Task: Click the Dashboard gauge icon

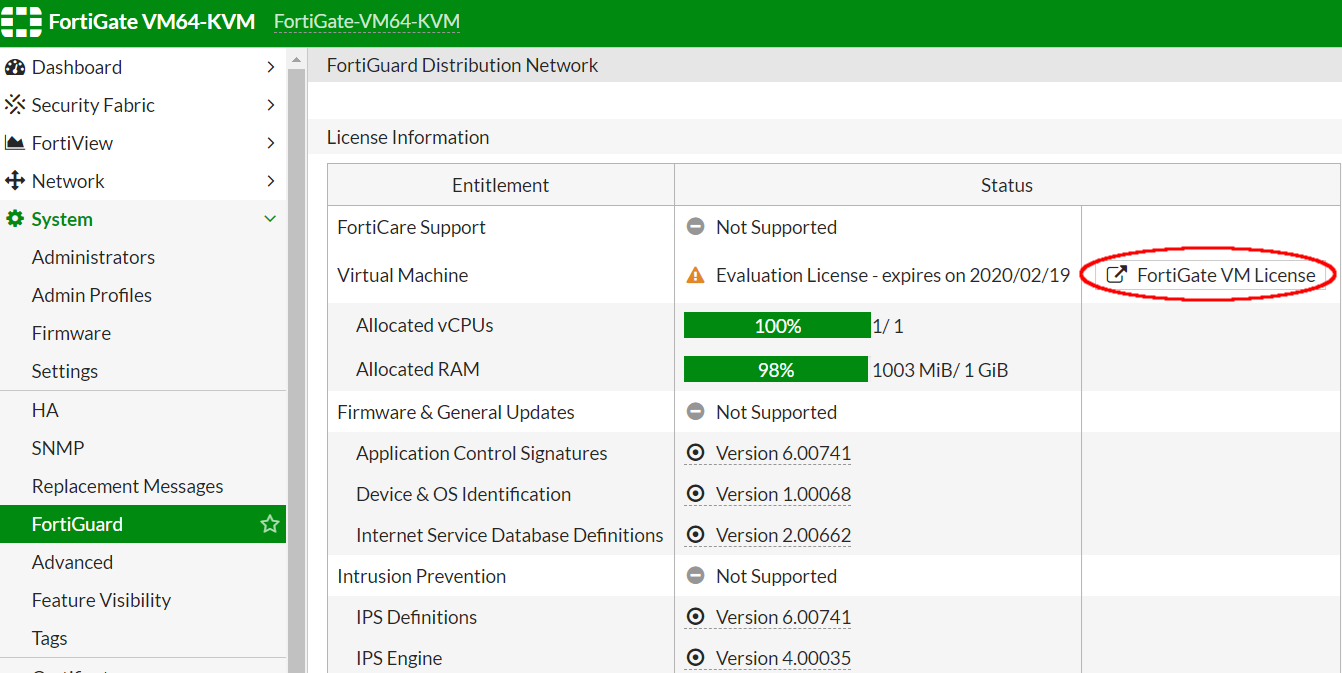Action: click(x=14, y=68)
